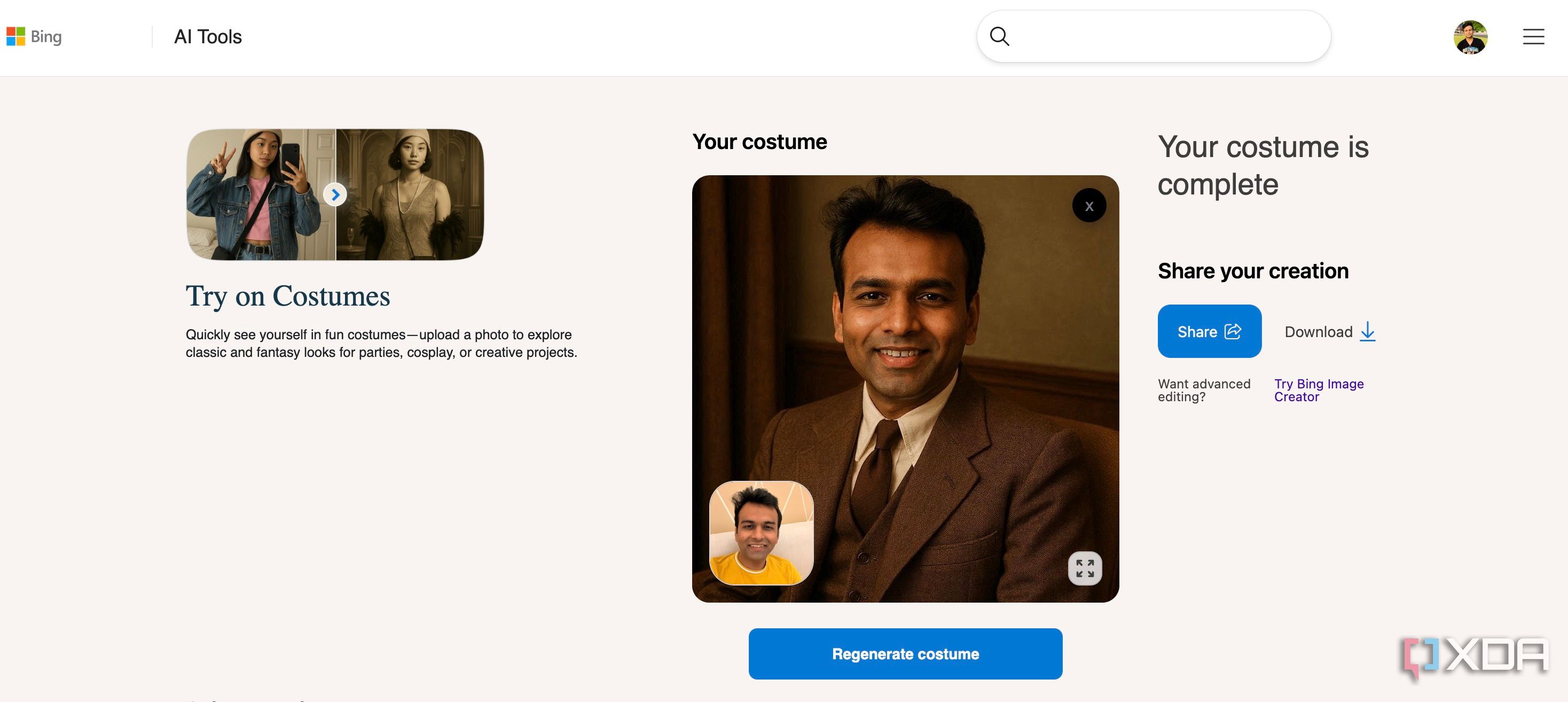Click the 'Want advanced editing?' text
1568x702 pixels.
pos(1204,391)
